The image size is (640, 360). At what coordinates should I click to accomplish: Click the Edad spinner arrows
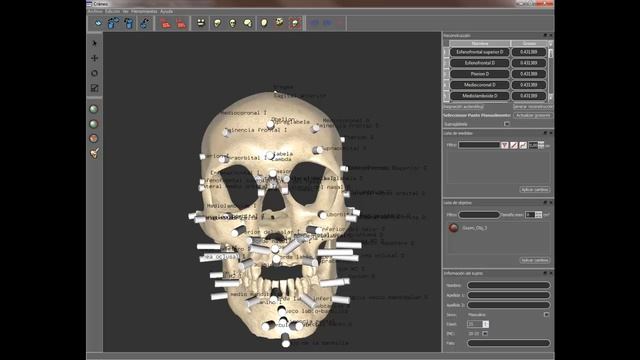pos(485,324)
